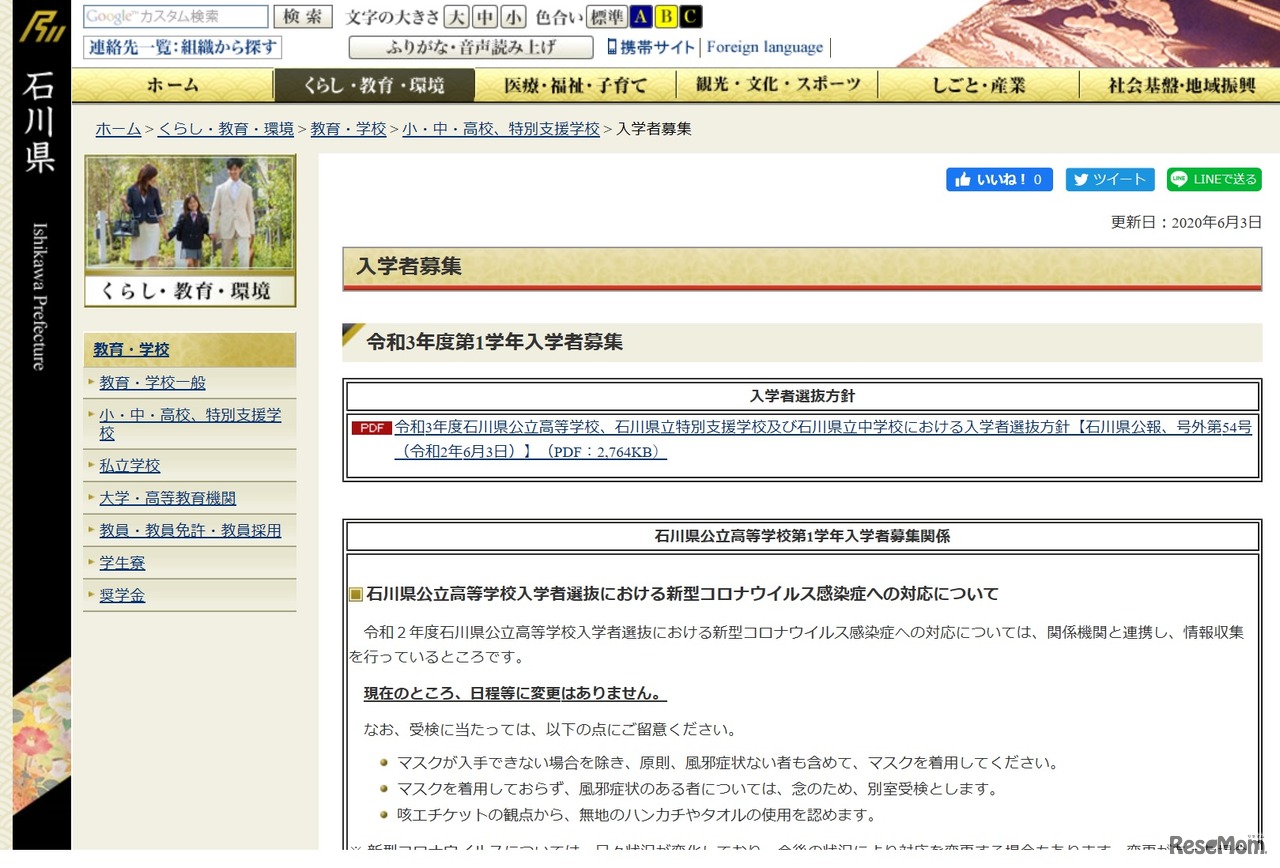This screenshot has height=868, width=1280.
Task: Pick the blue A color contrast swatch
Action: click(639, 17)
